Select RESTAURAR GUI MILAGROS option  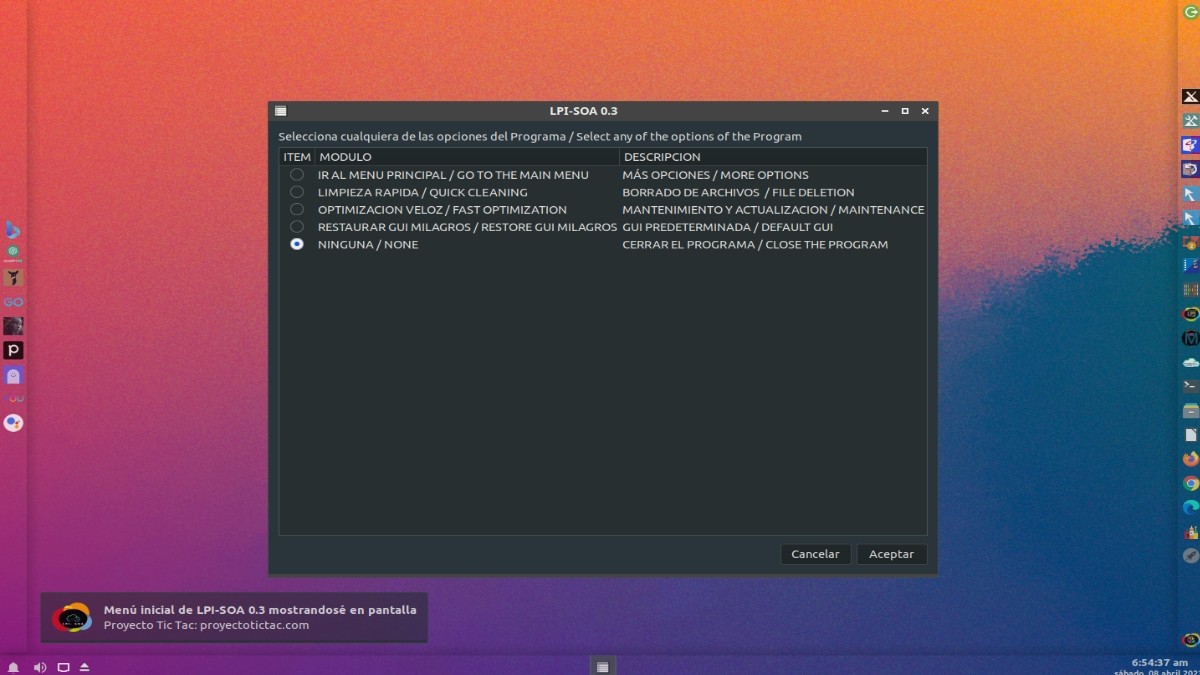point(297,226)
